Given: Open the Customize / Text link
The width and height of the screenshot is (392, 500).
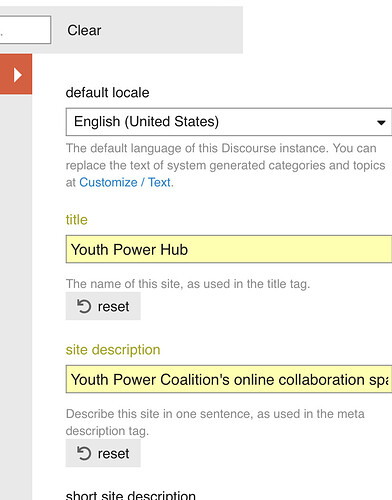Looking at the screenshot, I should [125, 182].
